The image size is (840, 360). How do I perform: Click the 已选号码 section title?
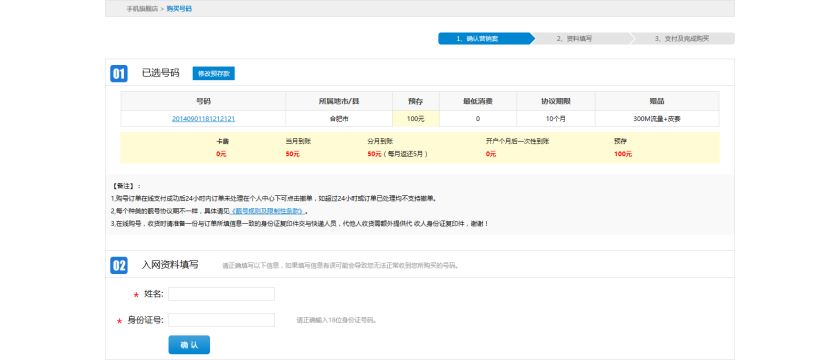(160, 73)
